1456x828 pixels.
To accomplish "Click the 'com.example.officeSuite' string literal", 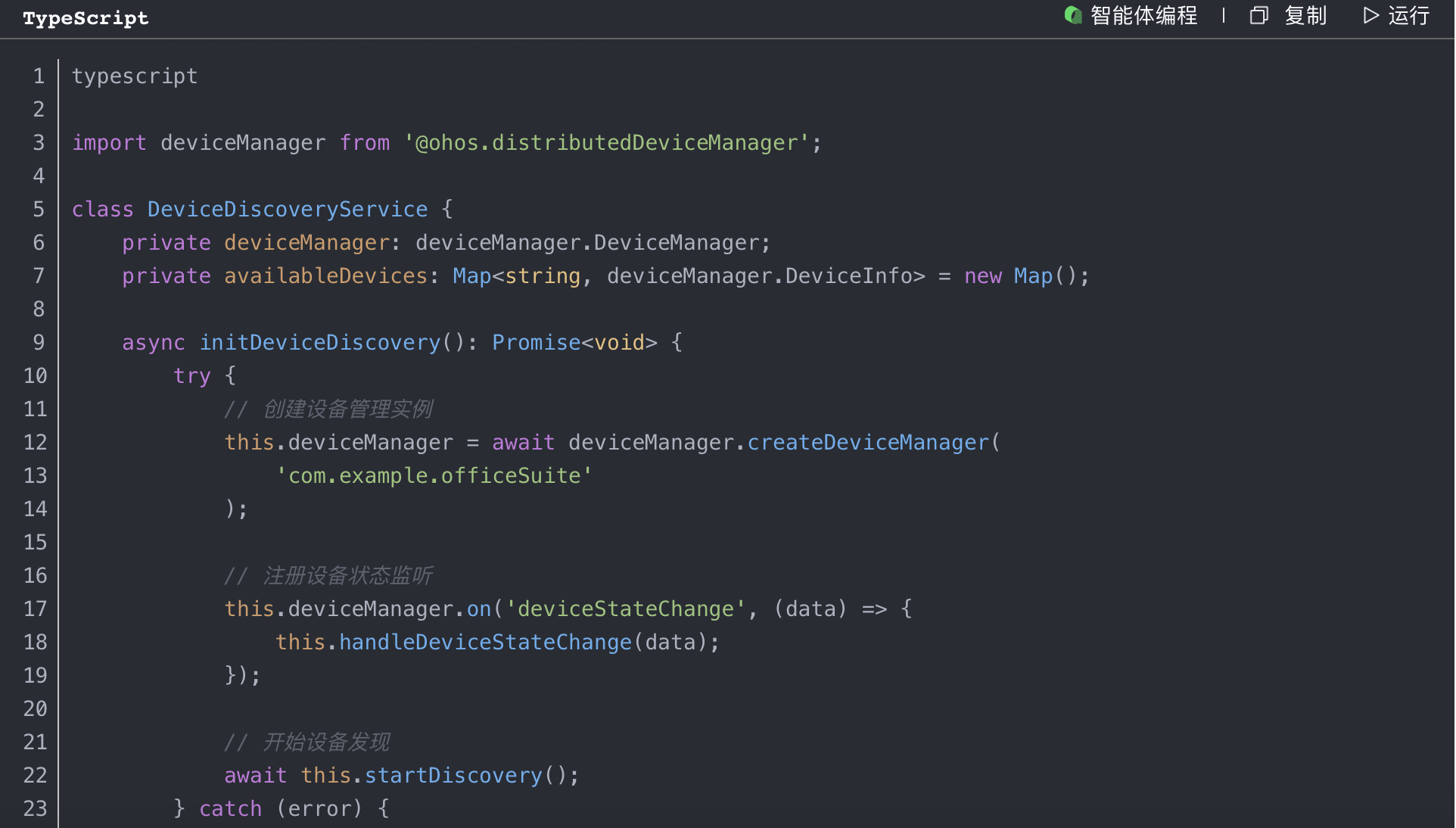I will (x=434, y=476).
